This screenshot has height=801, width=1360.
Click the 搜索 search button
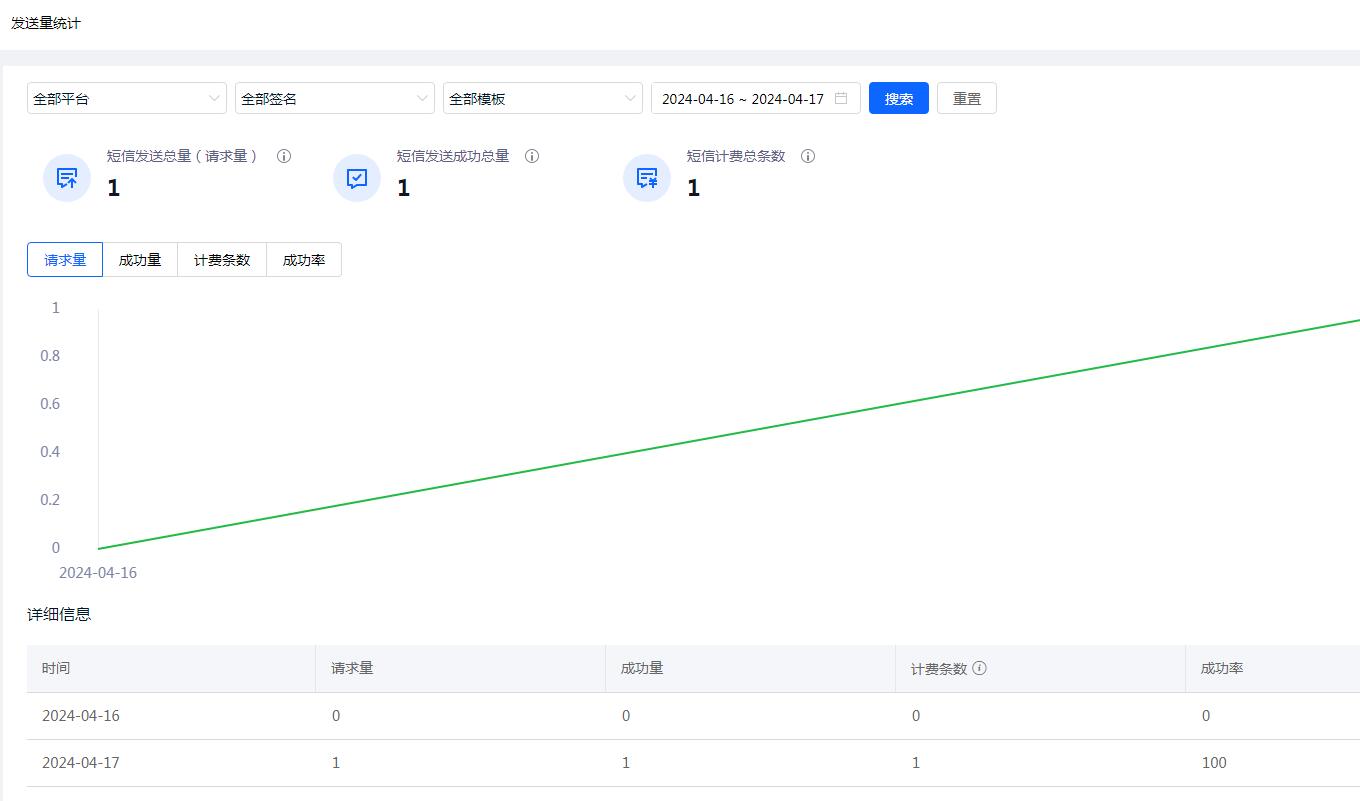click(x=899, y=98)
